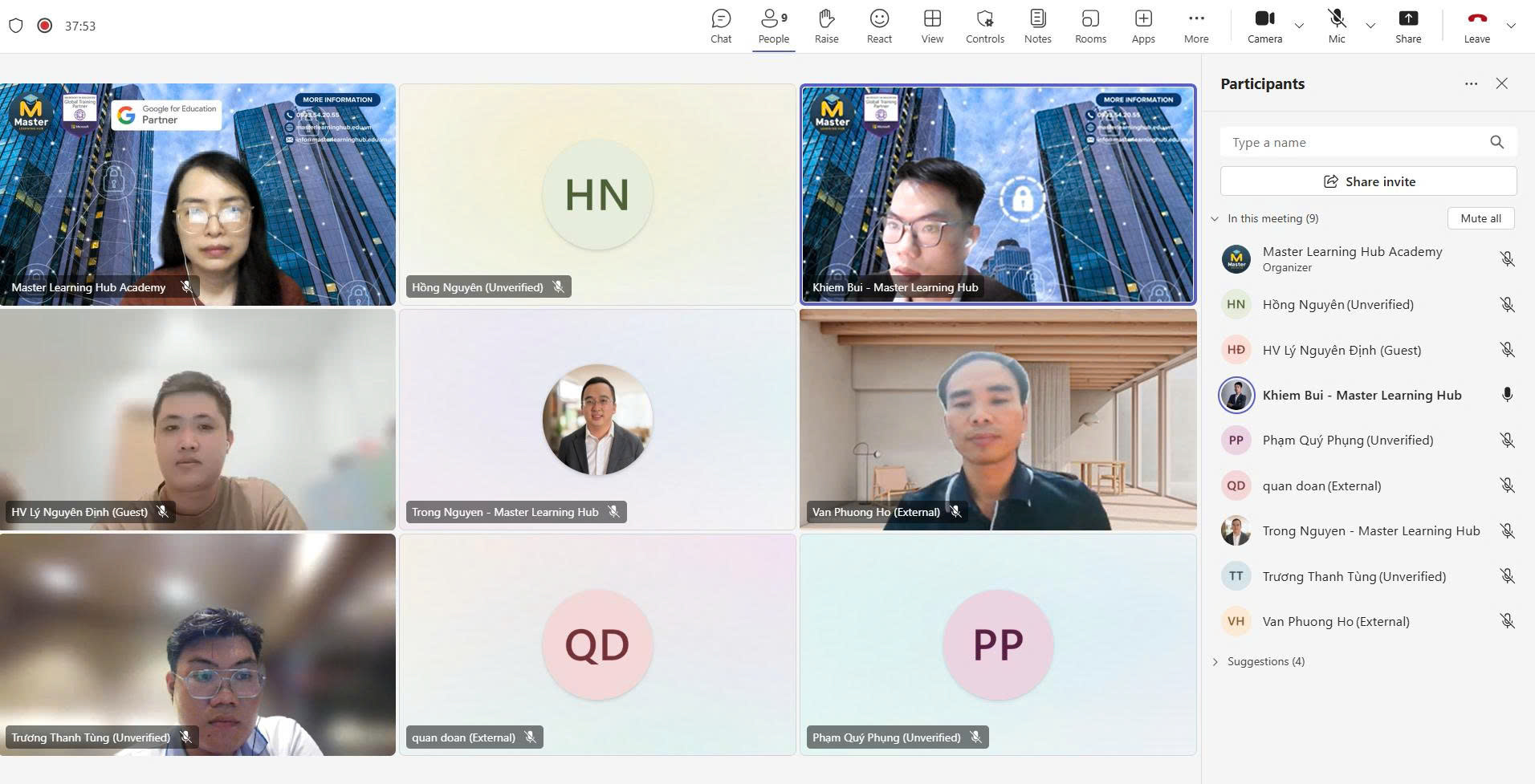The height and width of the screenshot is (784, 1535).
Task: Collapse the In this meeting list
Action: 1215,218
